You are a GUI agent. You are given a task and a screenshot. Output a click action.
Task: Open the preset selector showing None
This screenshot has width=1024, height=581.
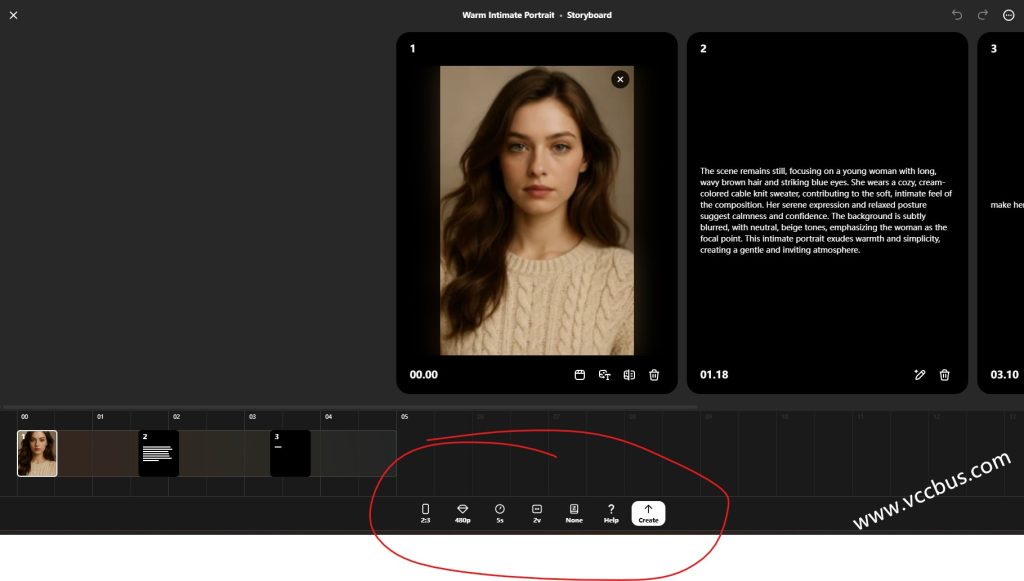pyautogui.click(x=574, y=513)
